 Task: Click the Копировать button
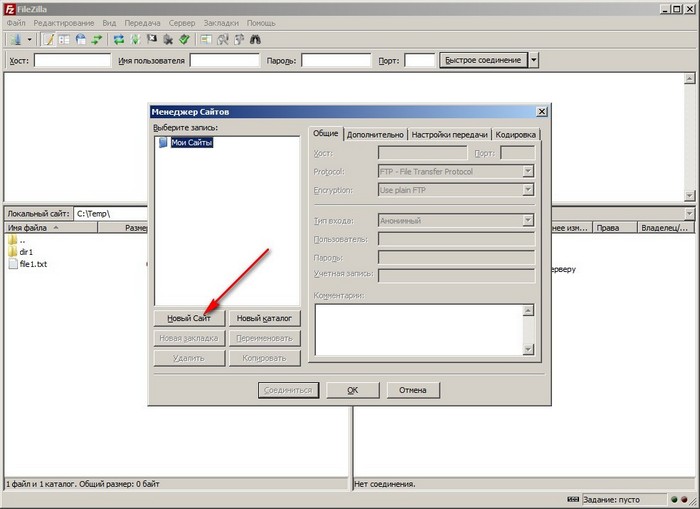[x=264, y=358]
